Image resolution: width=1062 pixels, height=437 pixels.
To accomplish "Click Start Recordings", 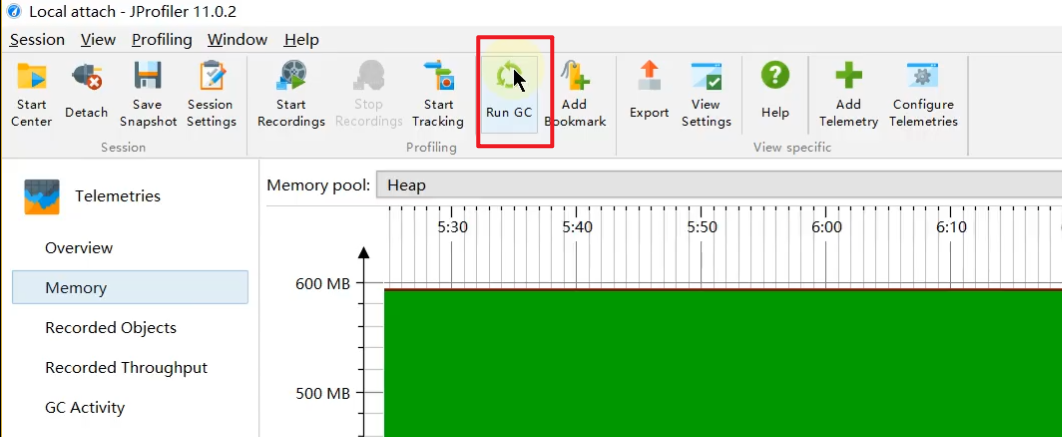I will [291, 95].
